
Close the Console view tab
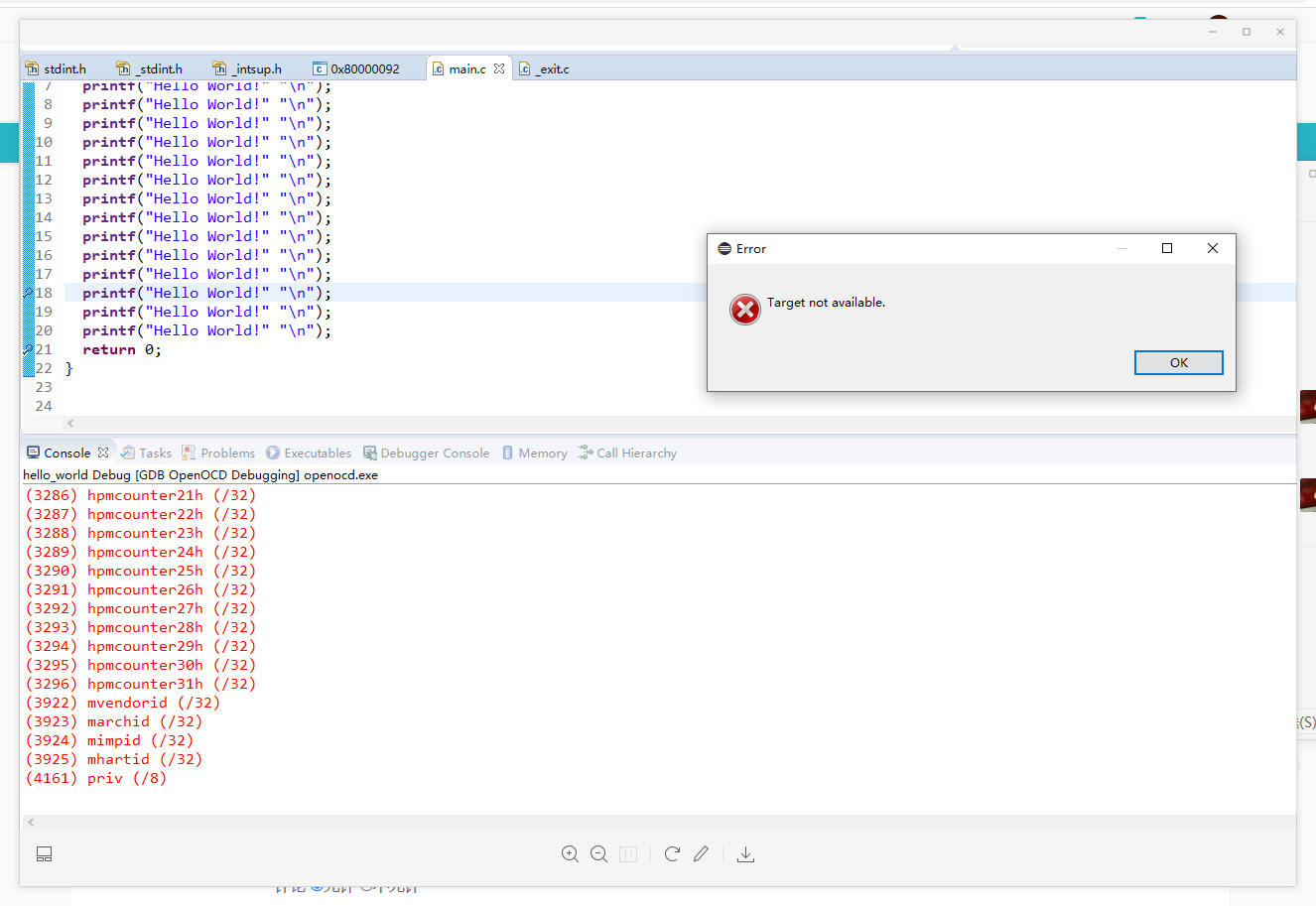[x=103, y=453]
